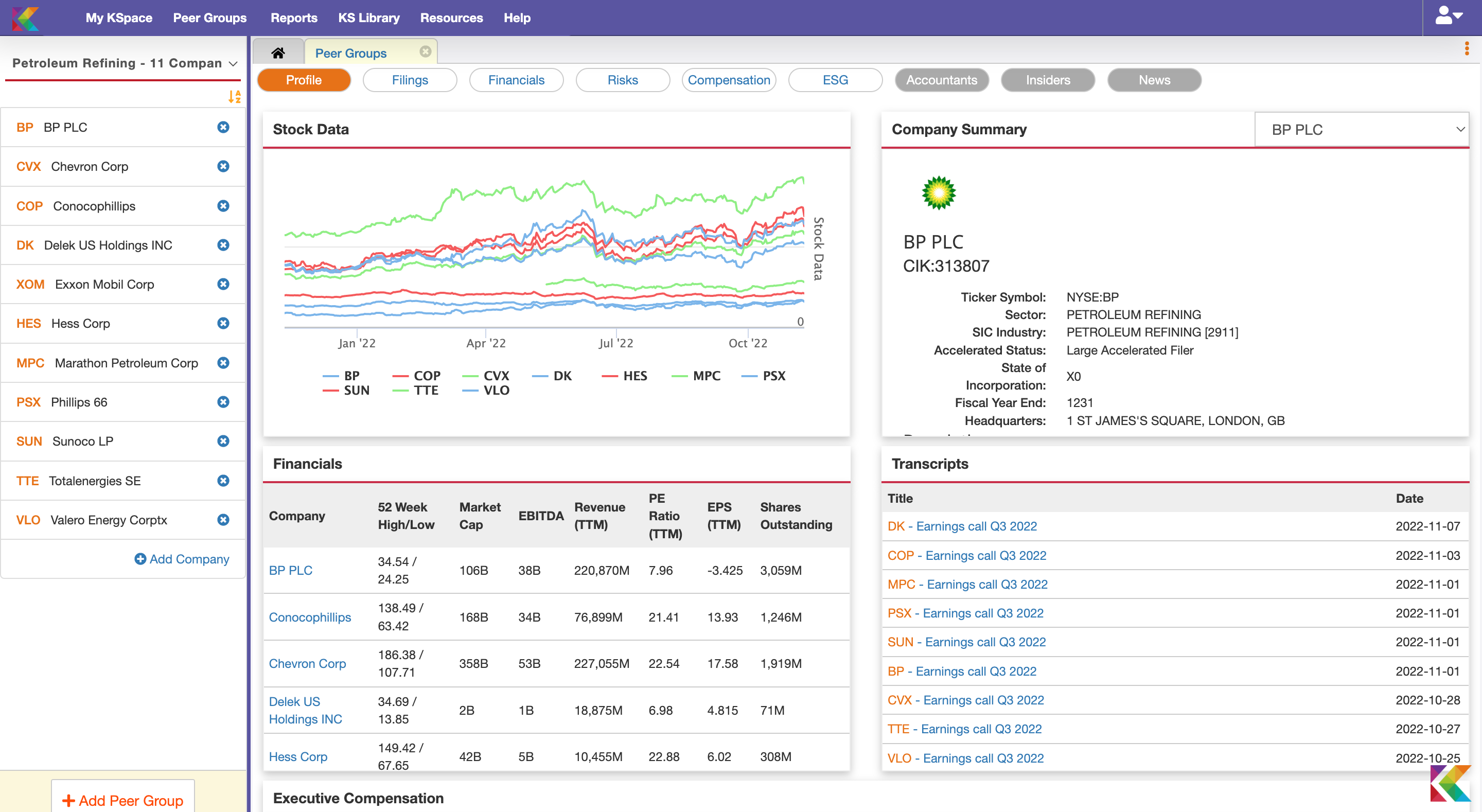
Task: Toggle the VLO series in chart legend
Action: coord(486,390)
